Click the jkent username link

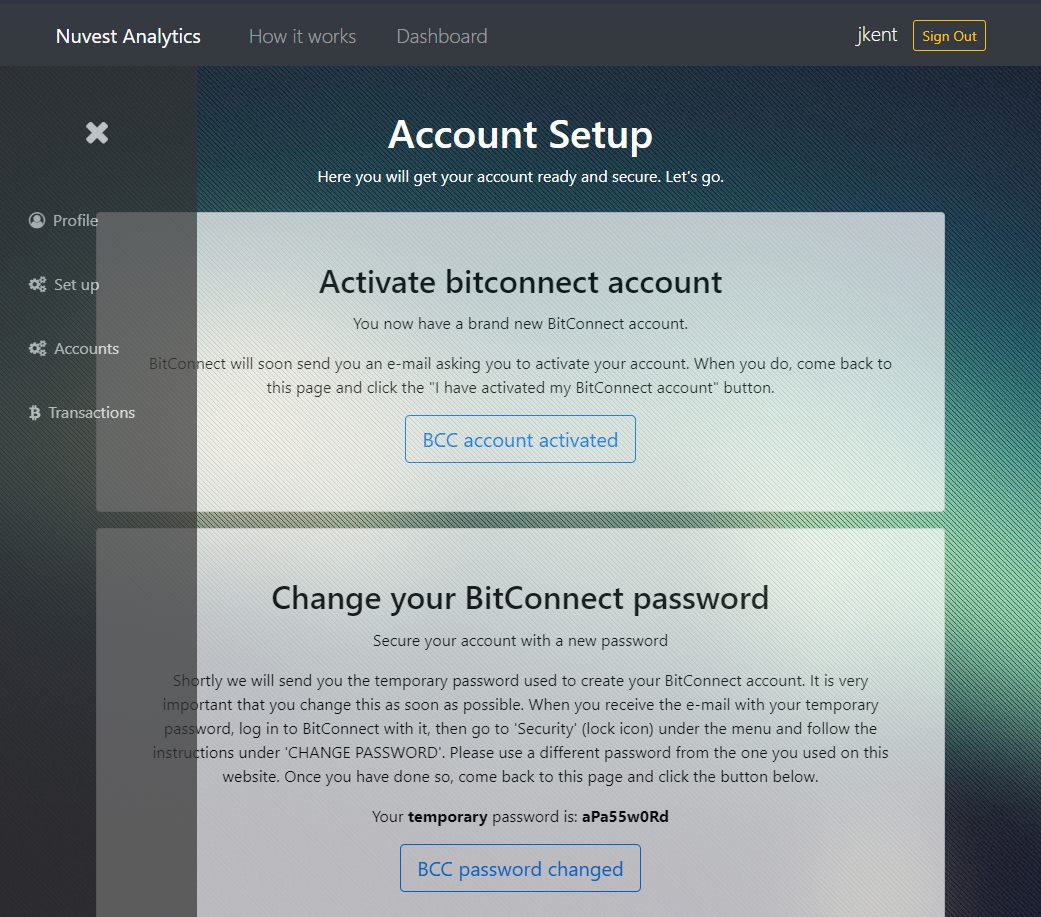[876, 35]
